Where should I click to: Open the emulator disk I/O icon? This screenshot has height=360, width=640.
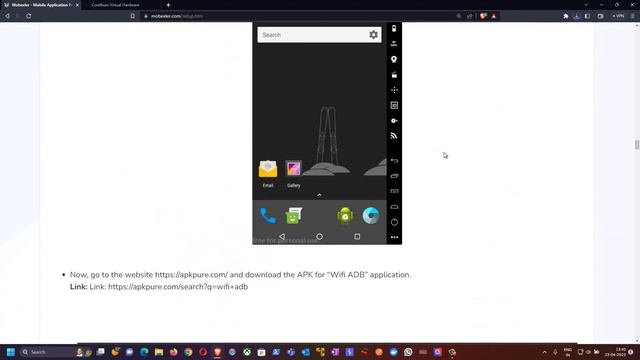[x=394, y=120]
